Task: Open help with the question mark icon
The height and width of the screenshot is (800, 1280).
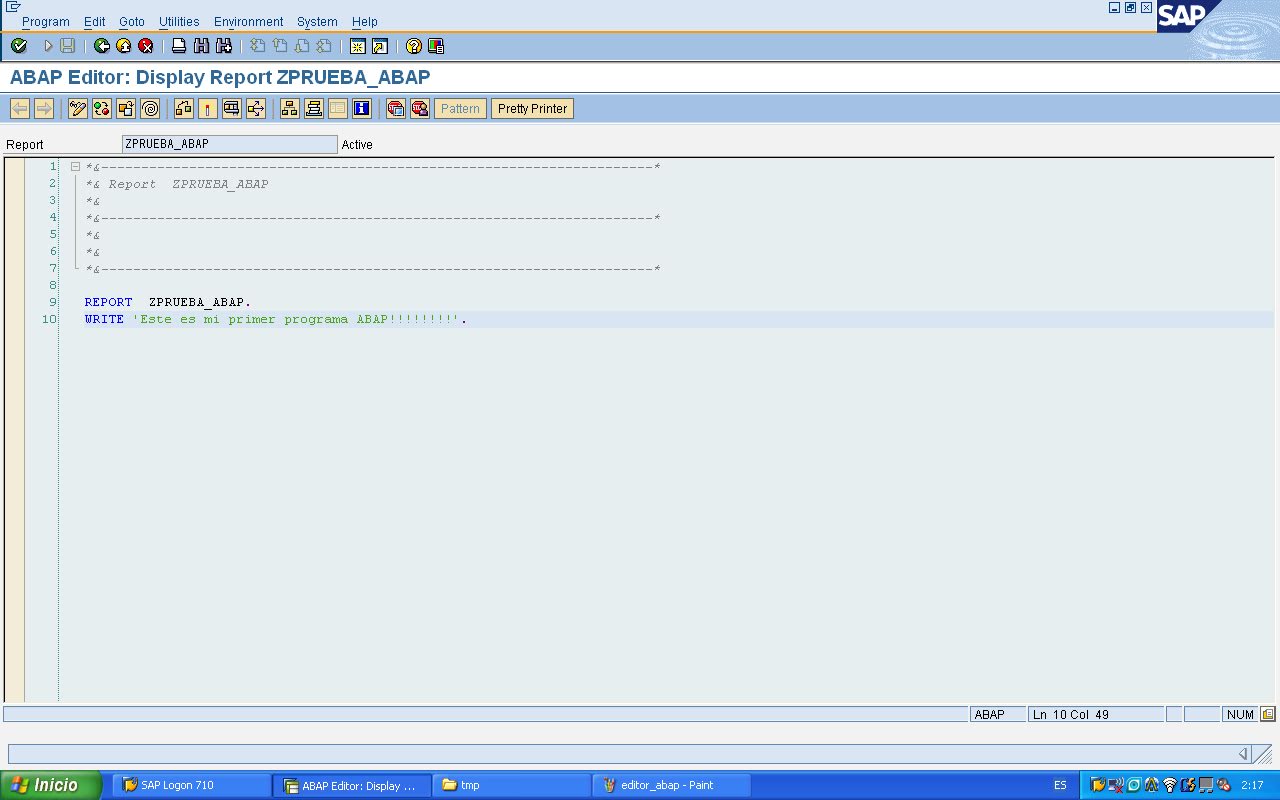Action: pyautogui.click(x=413, y=46)
